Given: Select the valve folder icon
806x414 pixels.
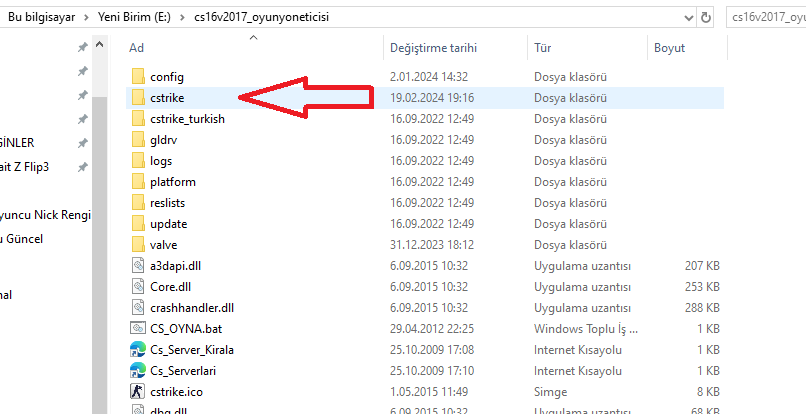Looking at the screenshot, I should (x=138, y=245).
